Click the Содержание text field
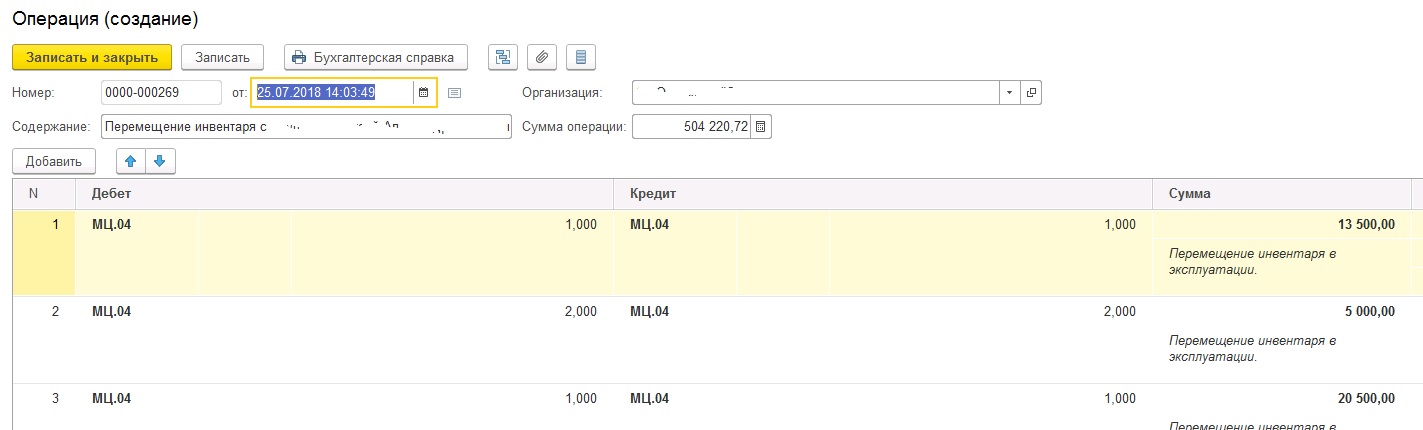Screen dimensions: 1423x430 point(306,127)
